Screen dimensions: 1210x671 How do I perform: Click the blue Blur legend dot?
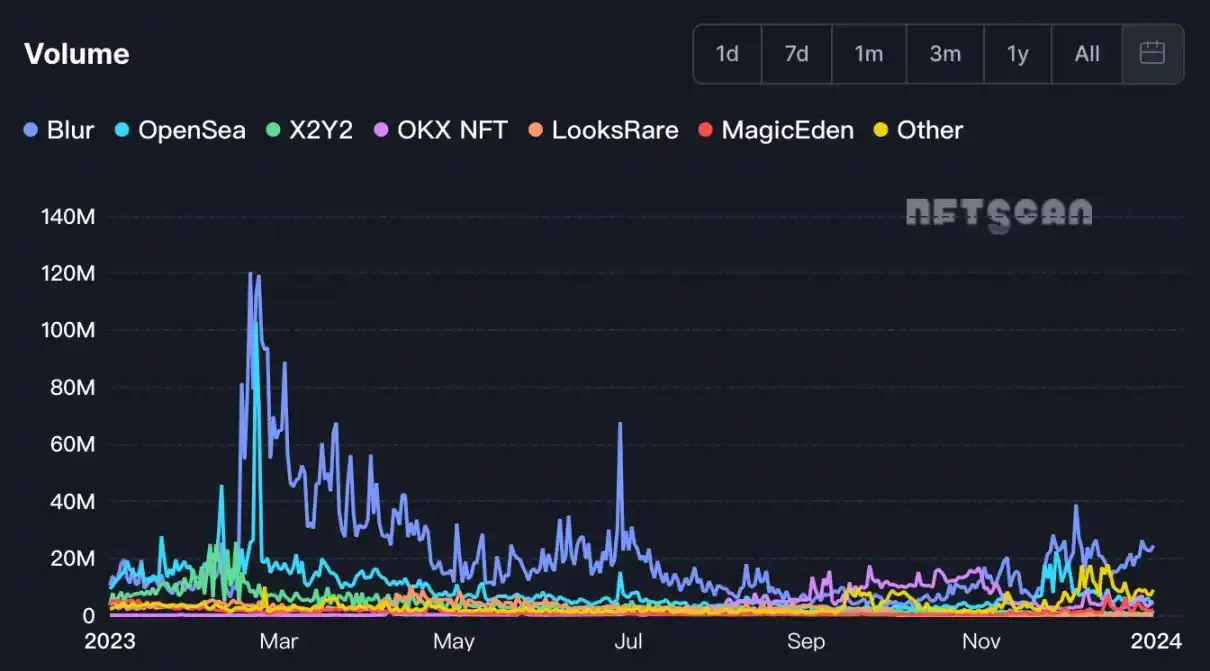[x=31, y=130]
